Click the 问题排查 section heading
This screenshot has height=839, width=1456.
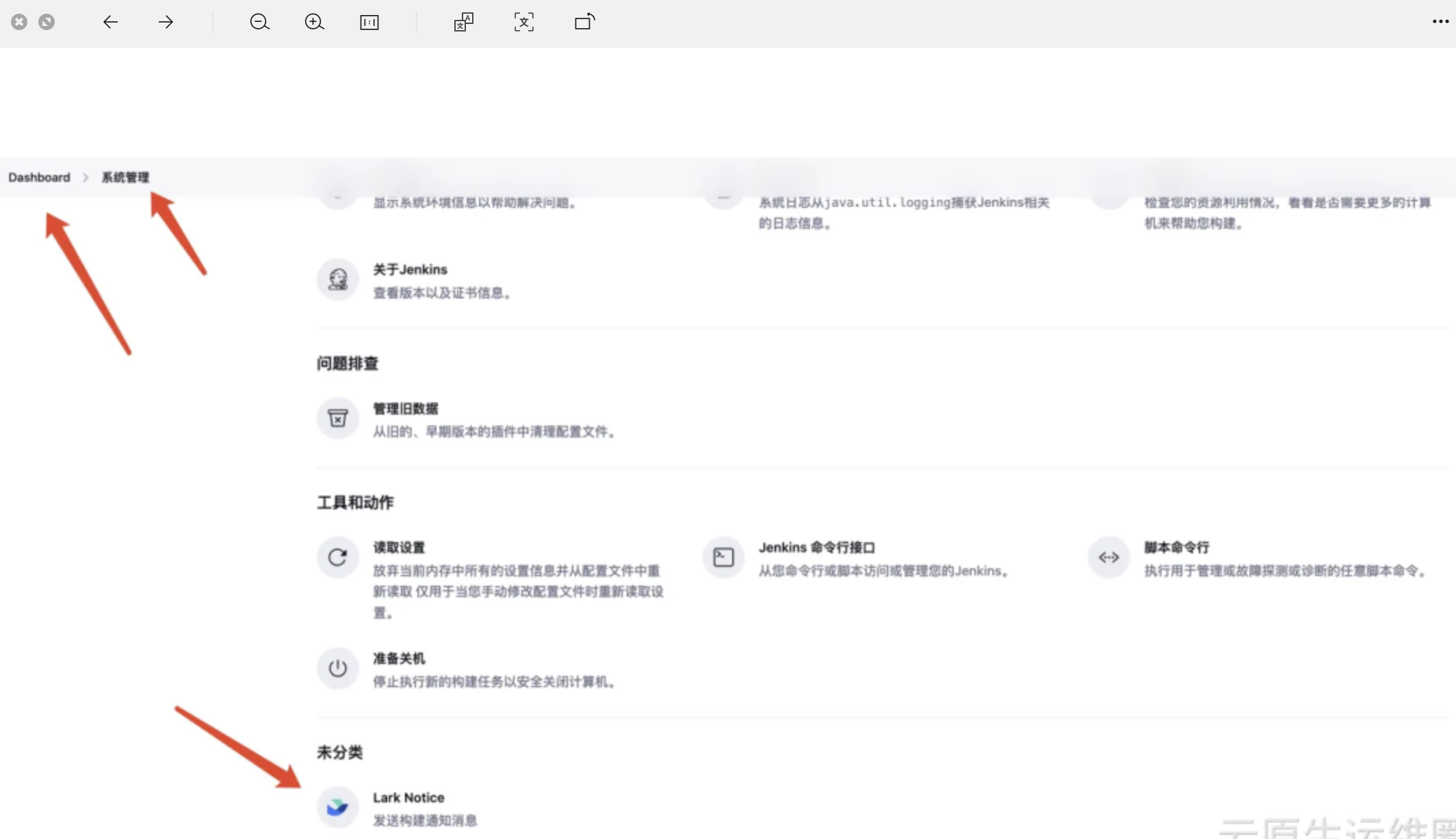pyautogui.click(x=348, y=363)
